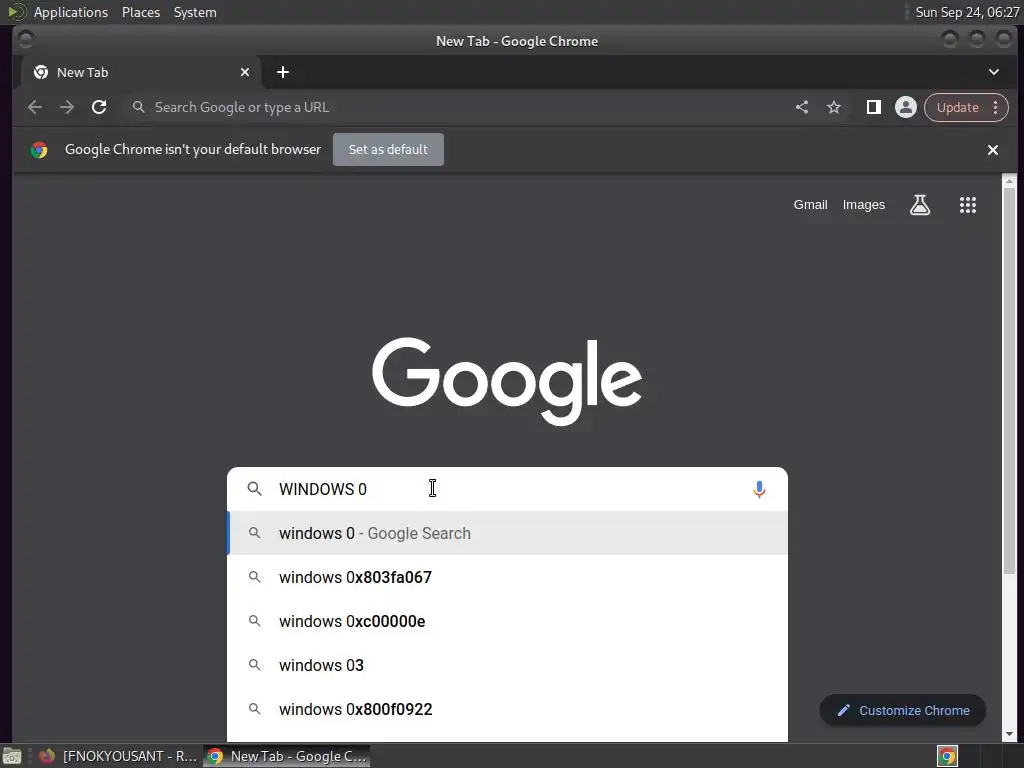Start voice search with microphone icon
Viewport: 1024px width, 768px height.
click(x=759, y=489)
